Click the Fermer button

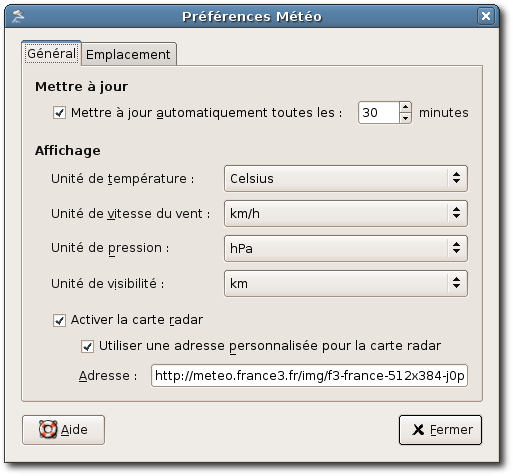[440, 430]
